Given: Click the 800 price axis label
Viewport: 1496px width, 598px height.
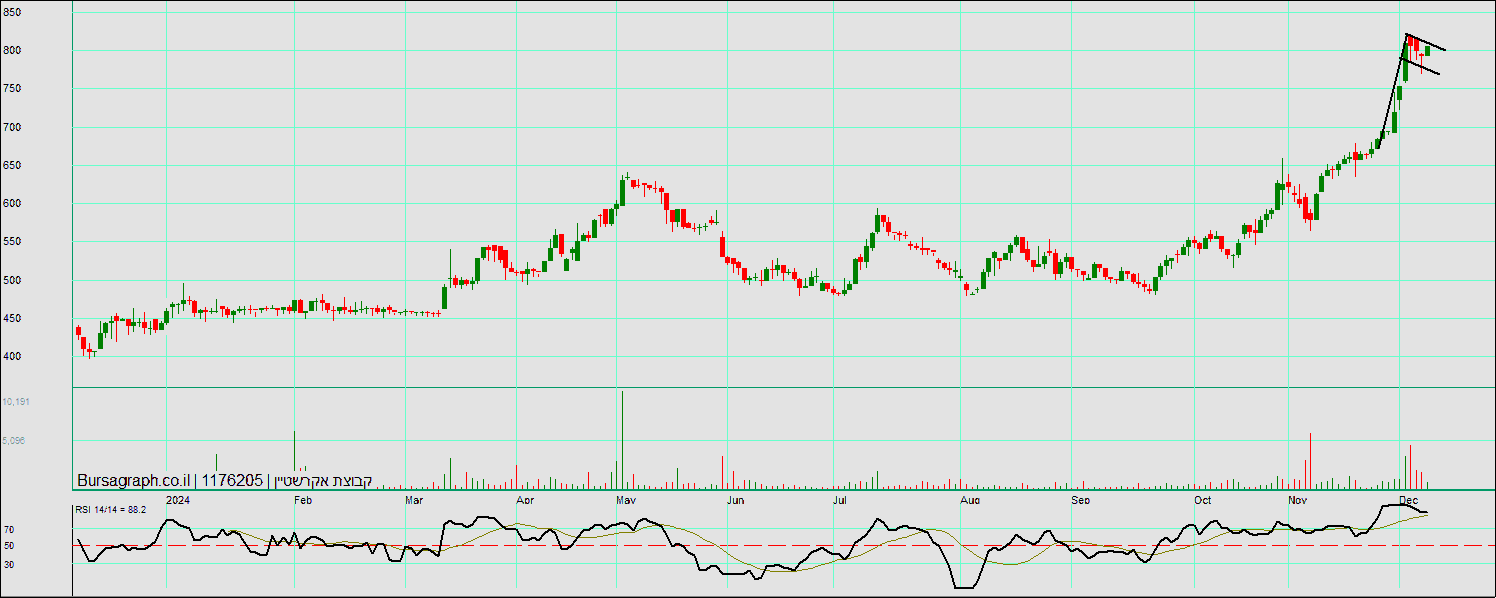Looking at the screenshot, I should pyautogui.click(x=11, y=51).
